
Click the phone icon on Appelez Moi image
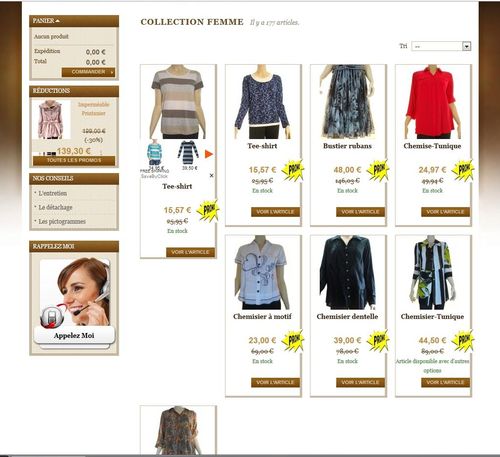click(x=52, y=317)
